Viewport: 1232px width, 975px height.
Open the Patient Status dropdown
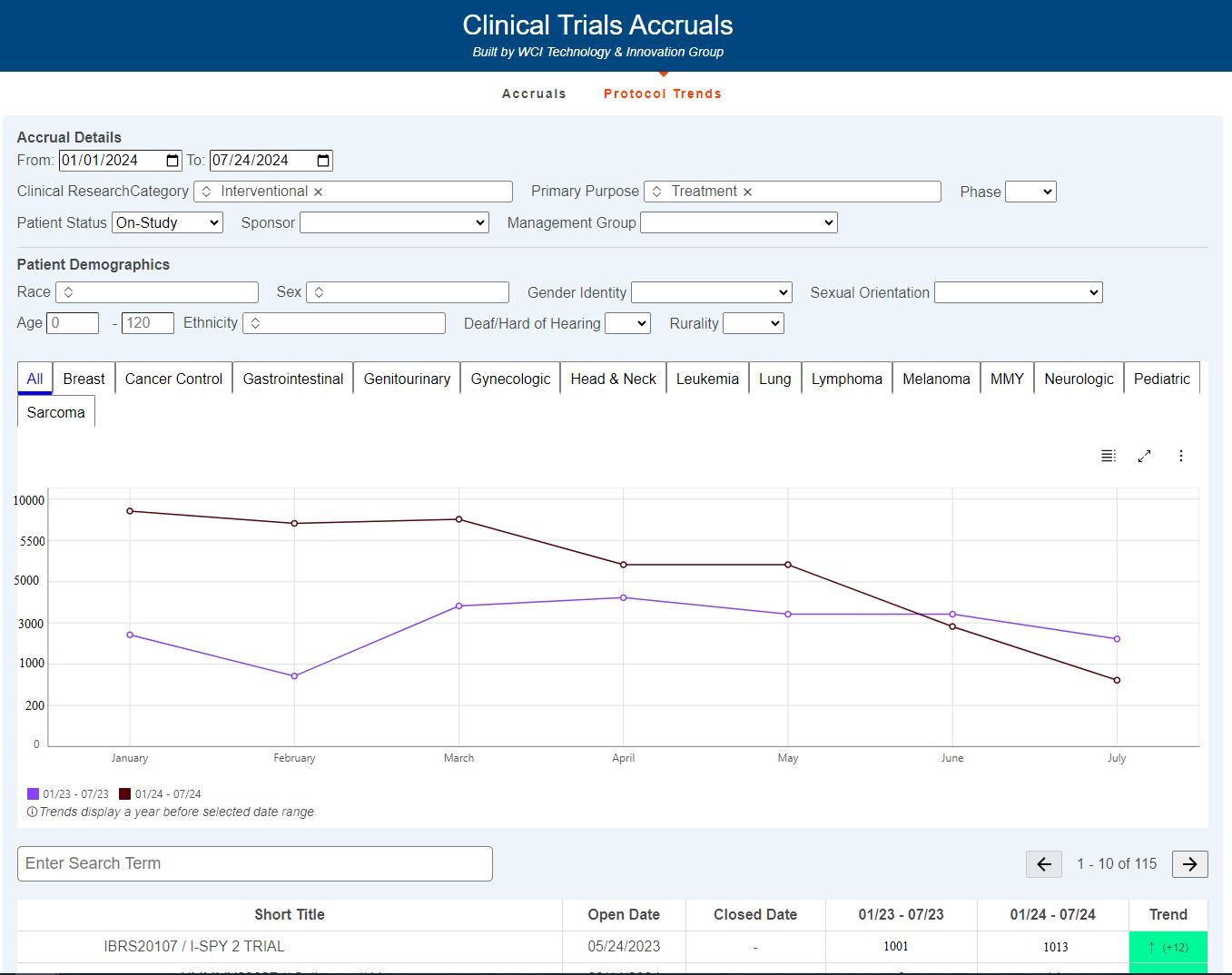[167, 222]
